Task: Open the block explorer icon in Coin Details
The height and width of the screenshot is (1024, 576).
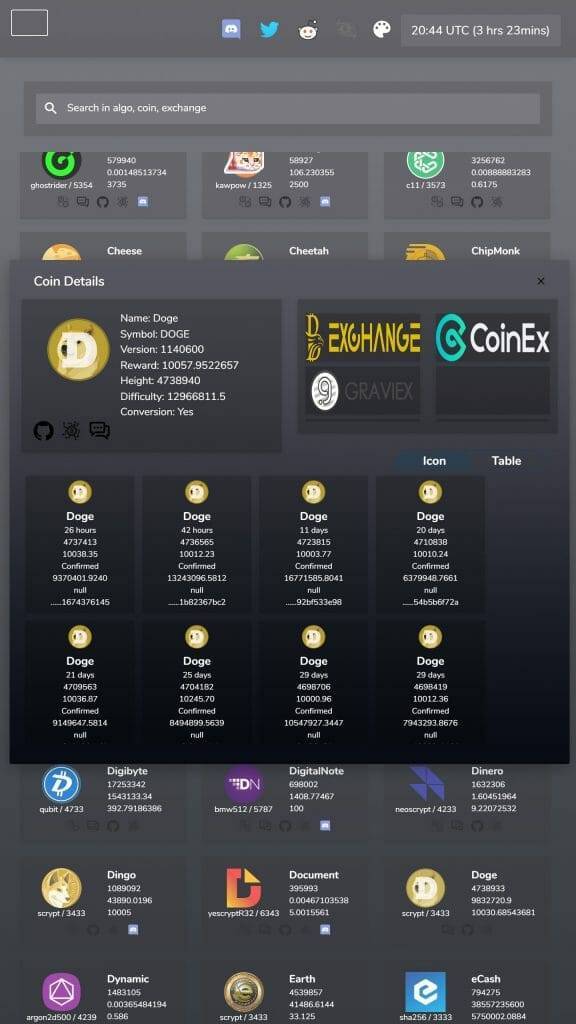Action: (x=71, y=430)
